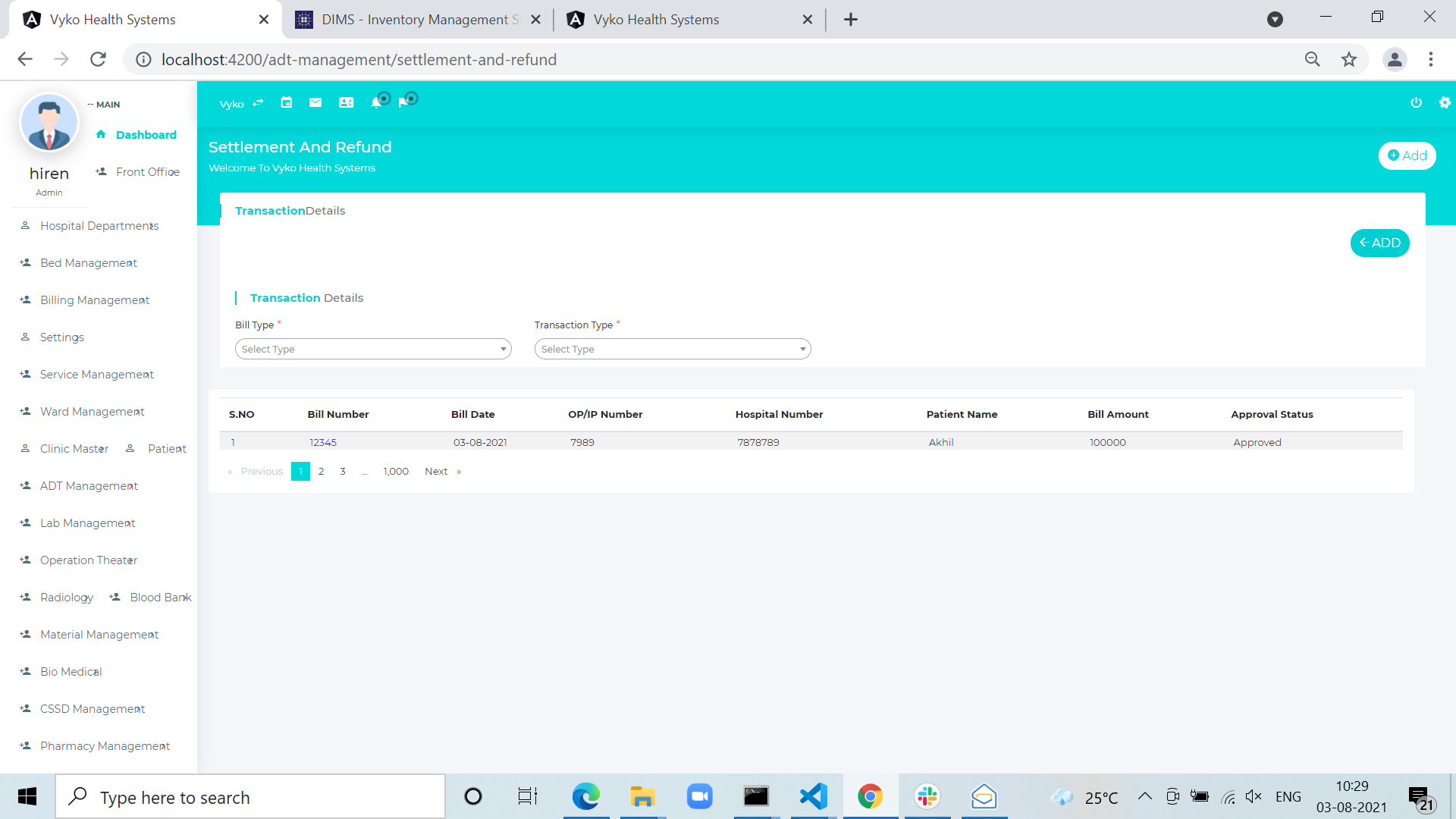
Task: Click the power logout icon
Action: (x=1416, y=103)
